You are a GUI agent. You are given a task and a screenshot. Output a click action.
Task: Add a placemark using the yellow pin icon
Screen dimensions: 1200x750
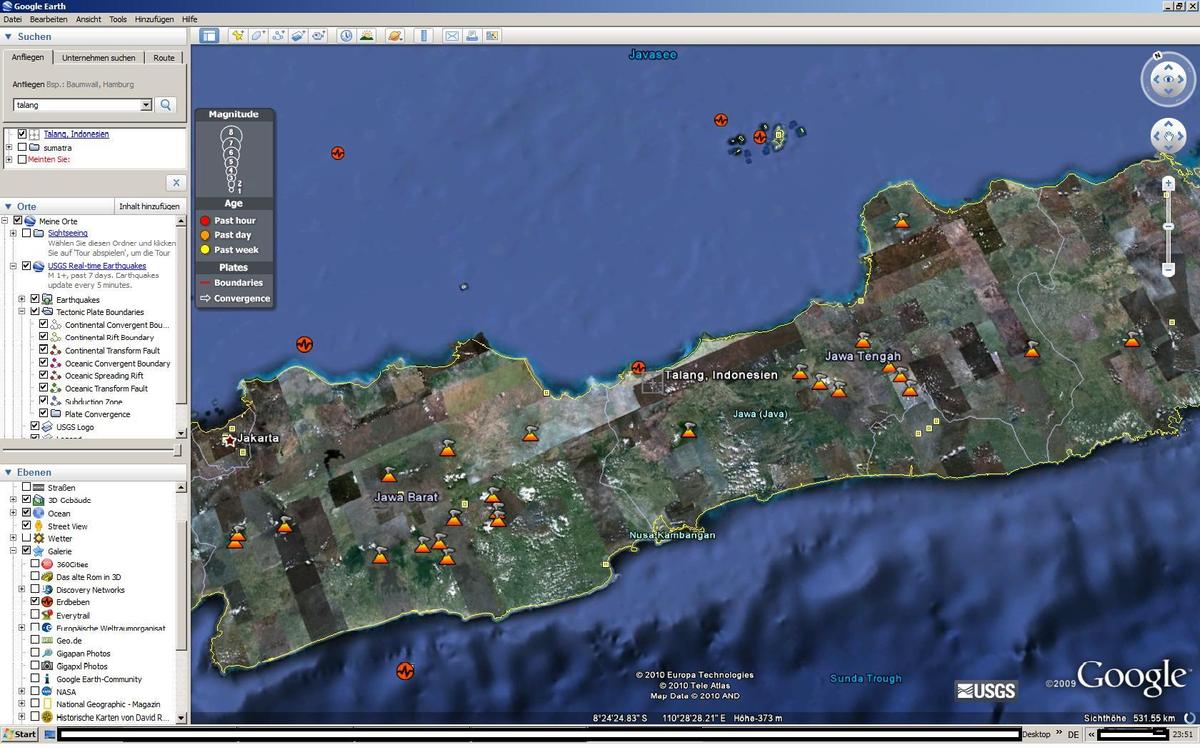238,36
